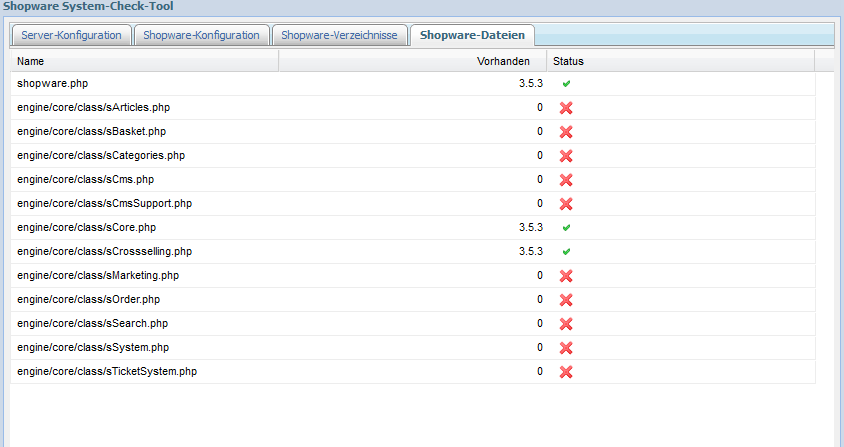Click version 3.5.3 in sCrossselling.php row

[531, 252]
